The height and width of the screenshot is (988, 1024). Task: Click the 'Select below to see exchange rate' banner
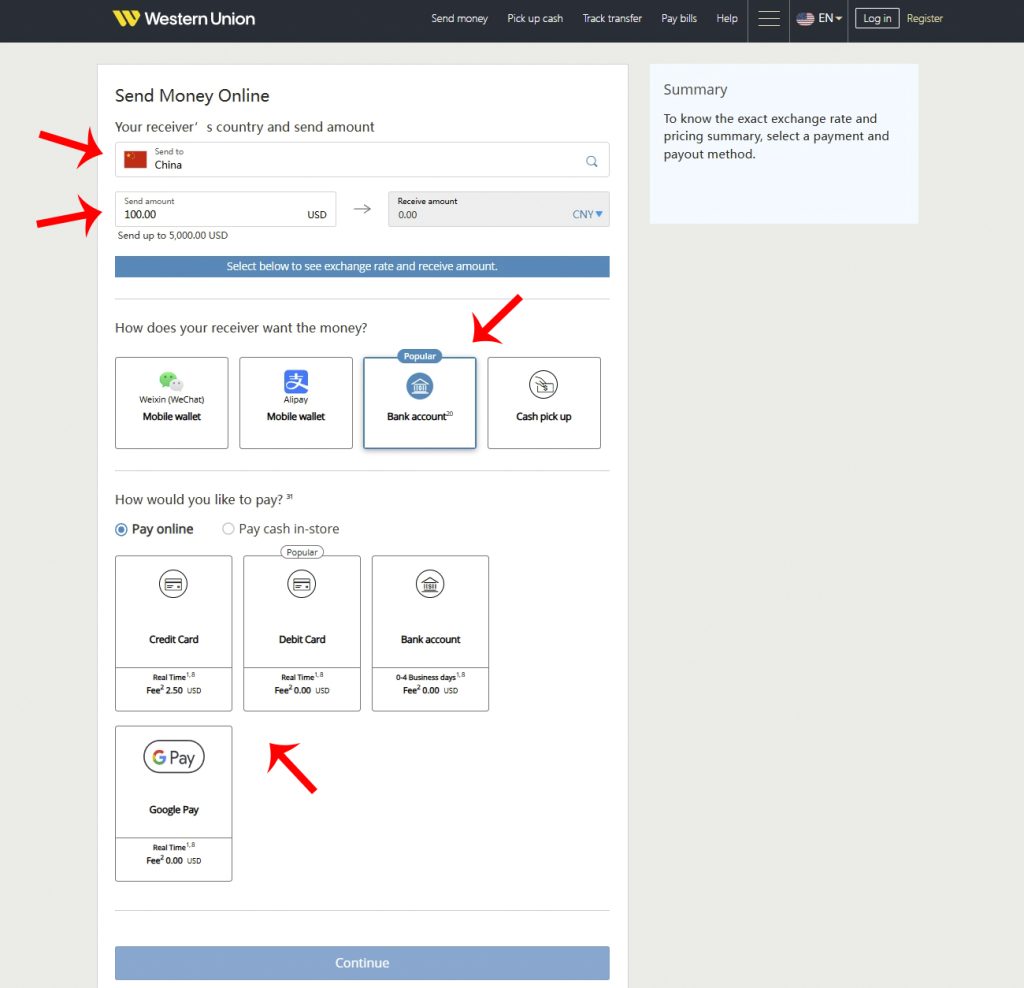362,266
